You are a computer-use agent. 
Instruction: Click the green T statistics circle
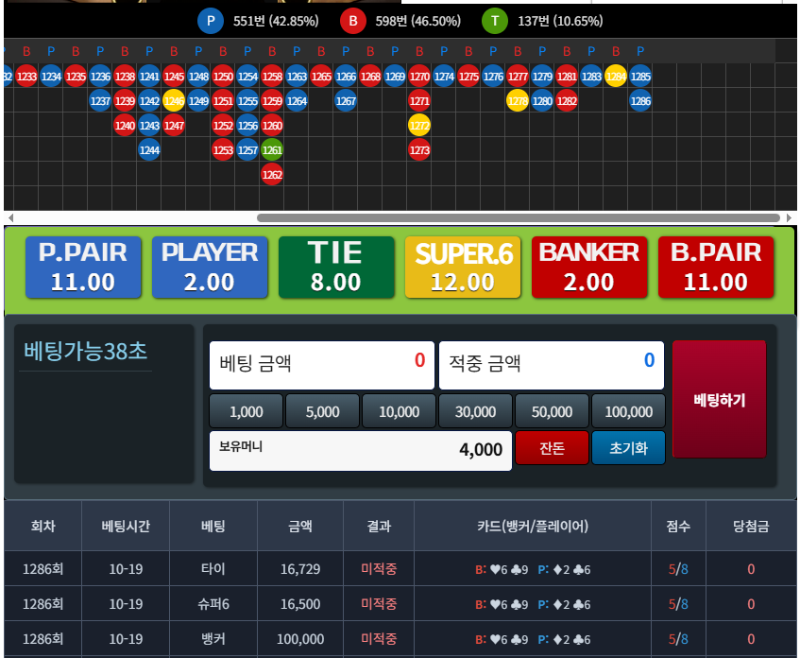tap(494, 21)
